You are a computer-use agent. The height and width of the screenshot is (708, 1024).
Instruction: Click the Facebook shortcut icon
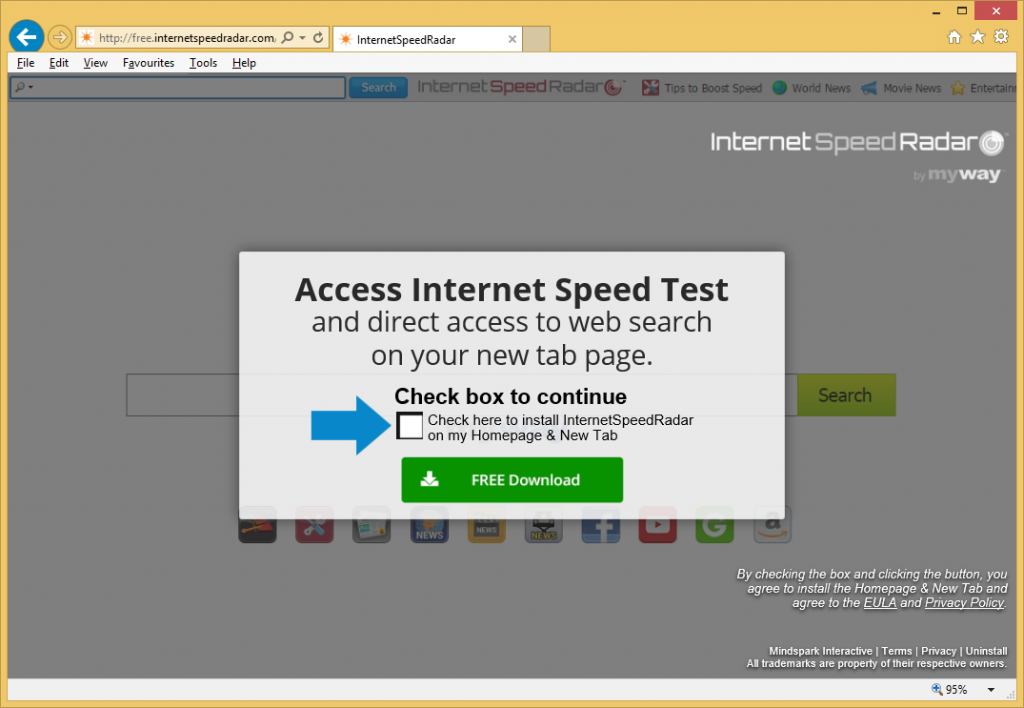point(600,525)
